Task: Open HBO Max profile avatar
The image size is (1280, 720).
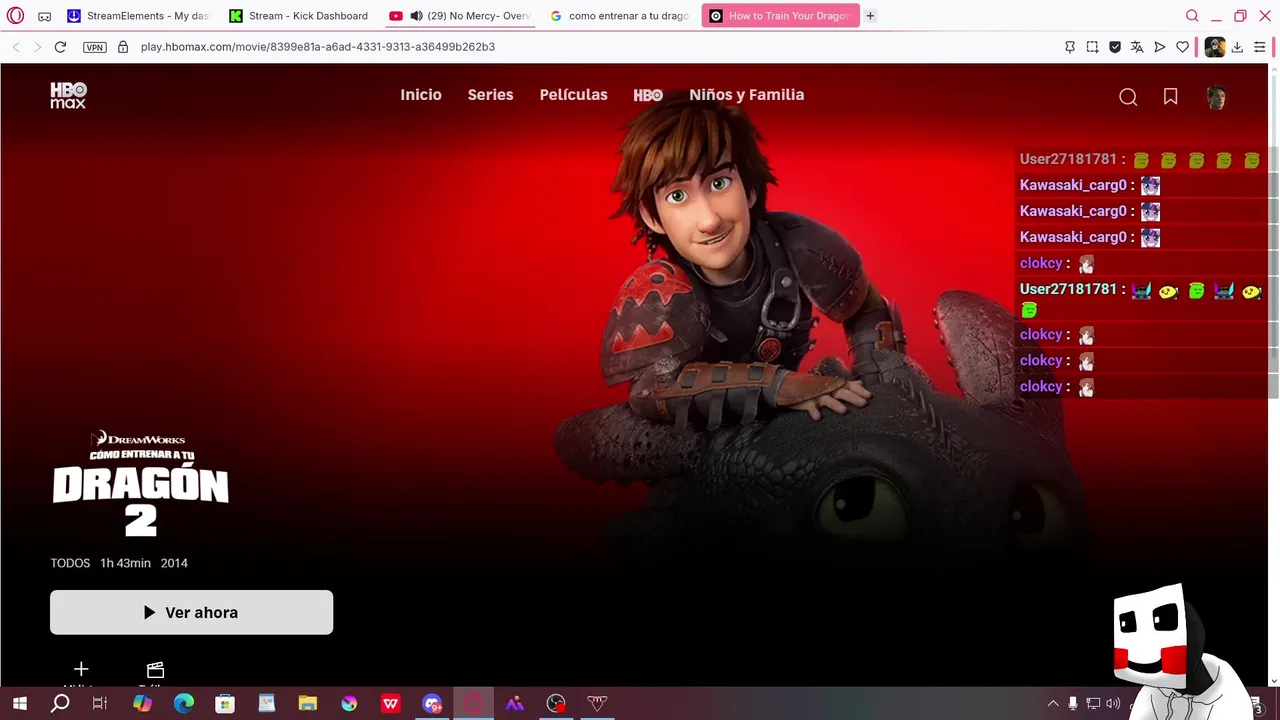Action: coord(1216,97)
